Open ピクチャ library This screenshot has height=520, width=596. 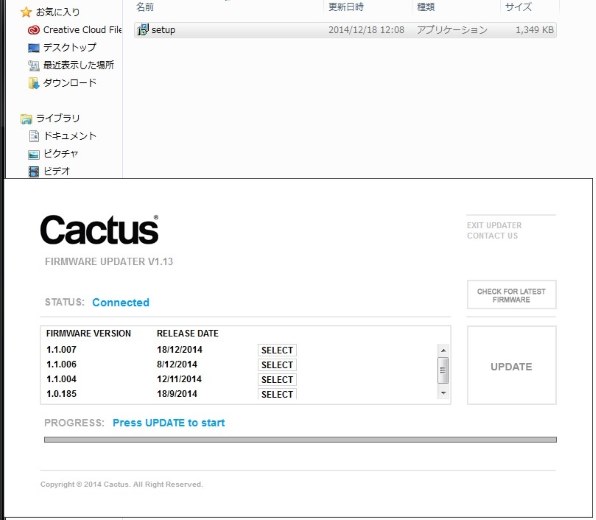pos(61,154)
